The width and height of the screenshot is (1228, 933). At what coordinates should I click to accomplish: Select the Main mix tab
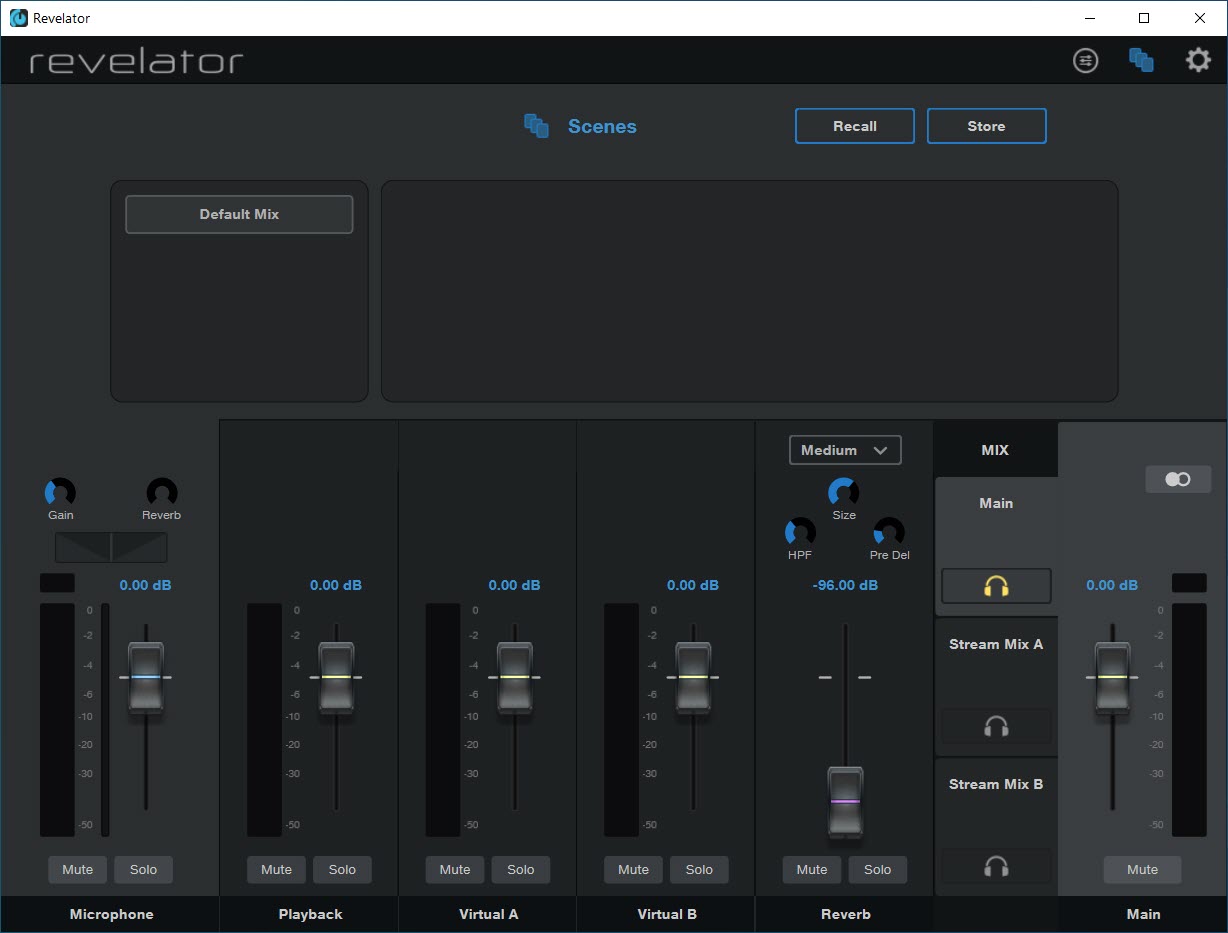tap(996, 504)
